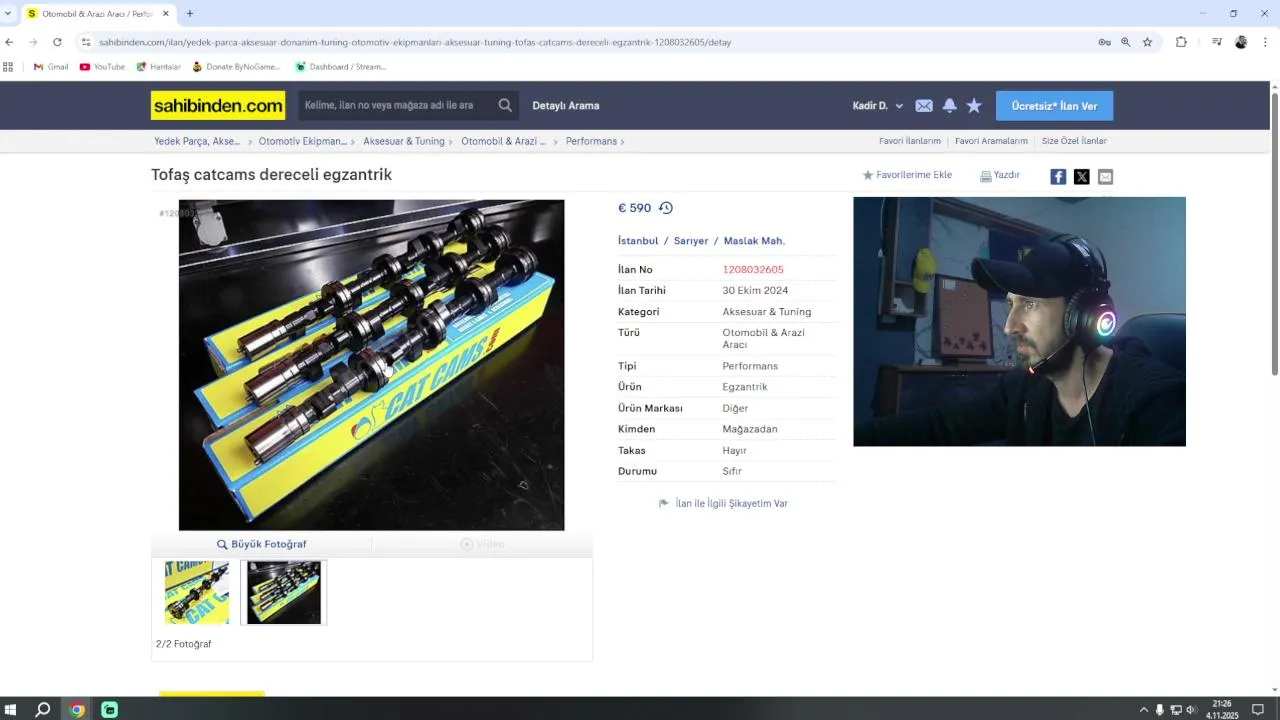Open the Dashboard / Stream bookmark
This screenshot has width=1280, height=720.
click(x=340, y=67)
